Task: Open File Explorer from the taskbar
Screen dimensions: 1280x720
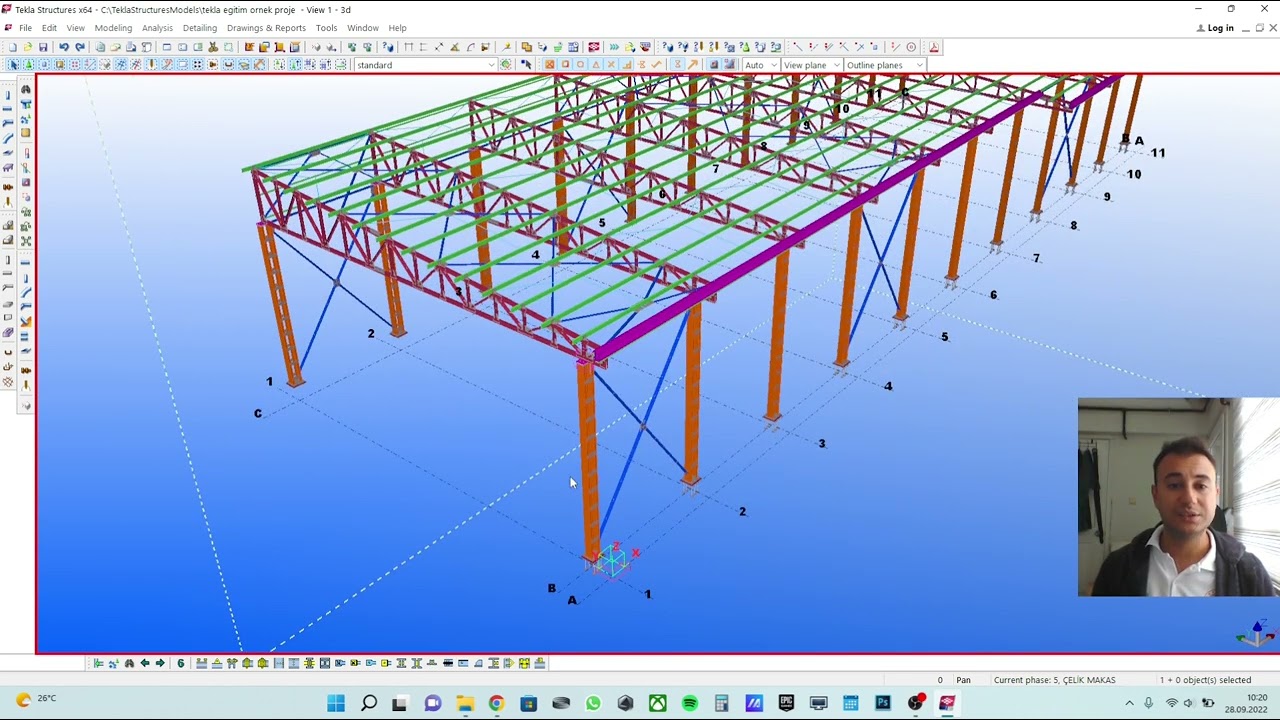Action: [465, 703]
